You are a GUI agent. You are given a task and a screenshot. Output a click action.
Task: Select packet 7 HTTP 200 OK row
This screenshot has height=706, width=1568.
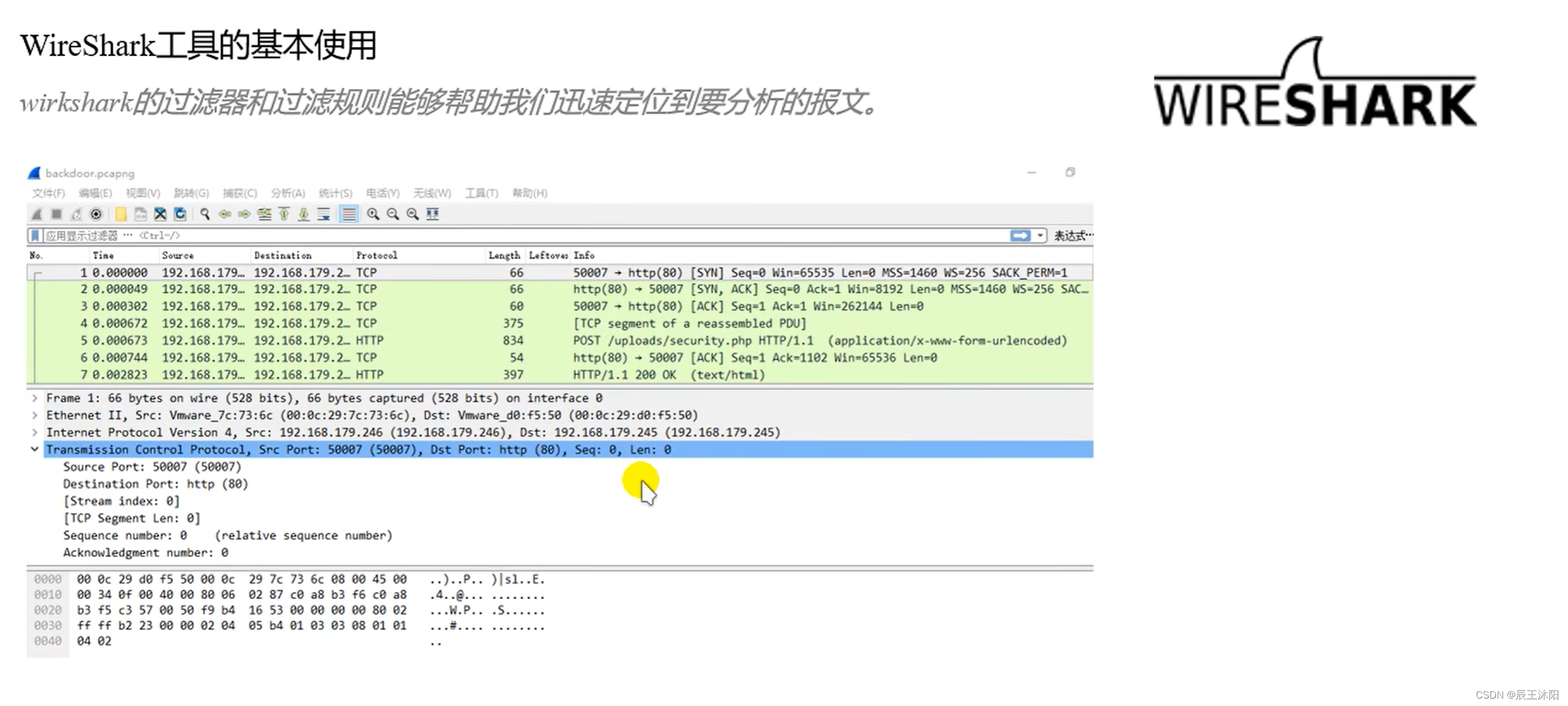[x=560, y=375]
